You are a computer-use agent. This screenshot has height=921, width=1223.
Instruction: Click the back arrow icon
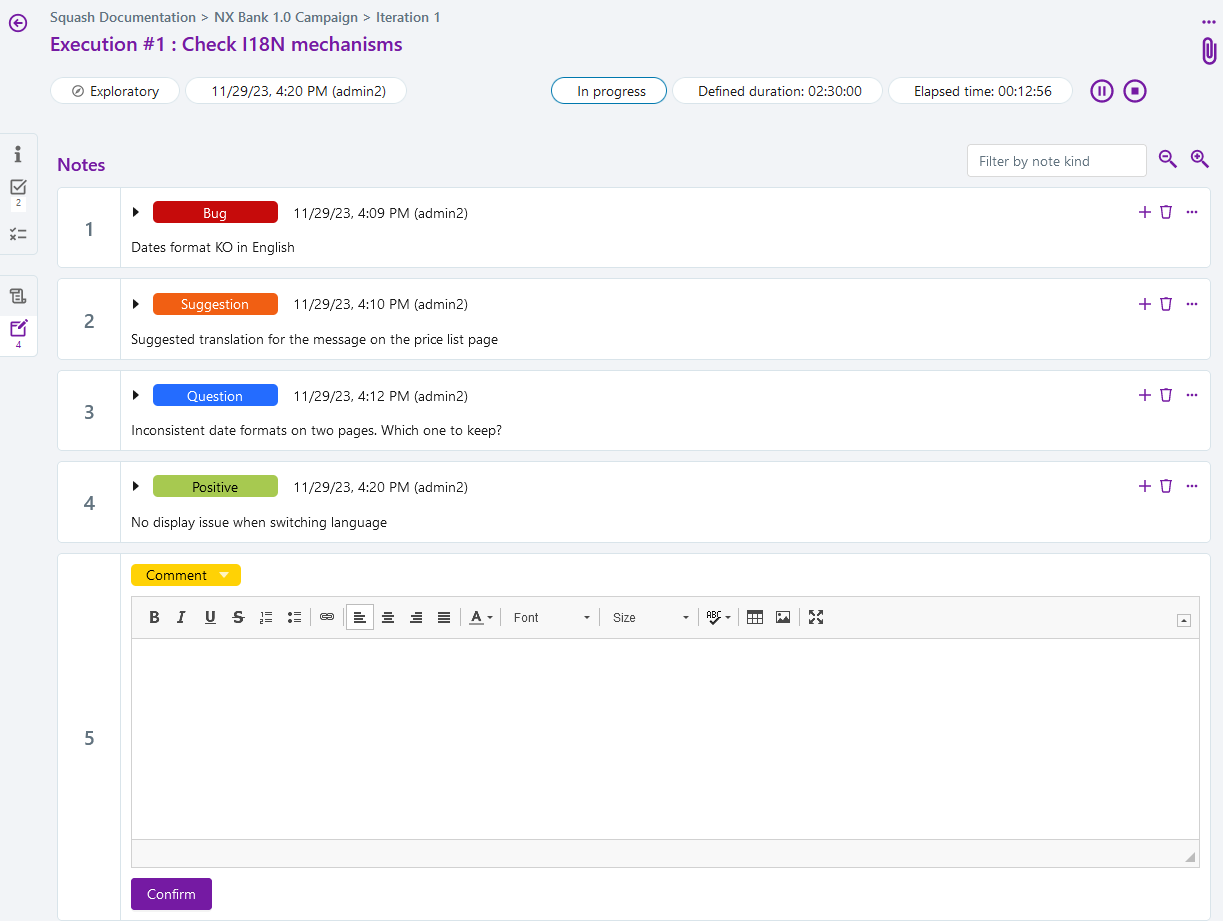click(18, 23)
